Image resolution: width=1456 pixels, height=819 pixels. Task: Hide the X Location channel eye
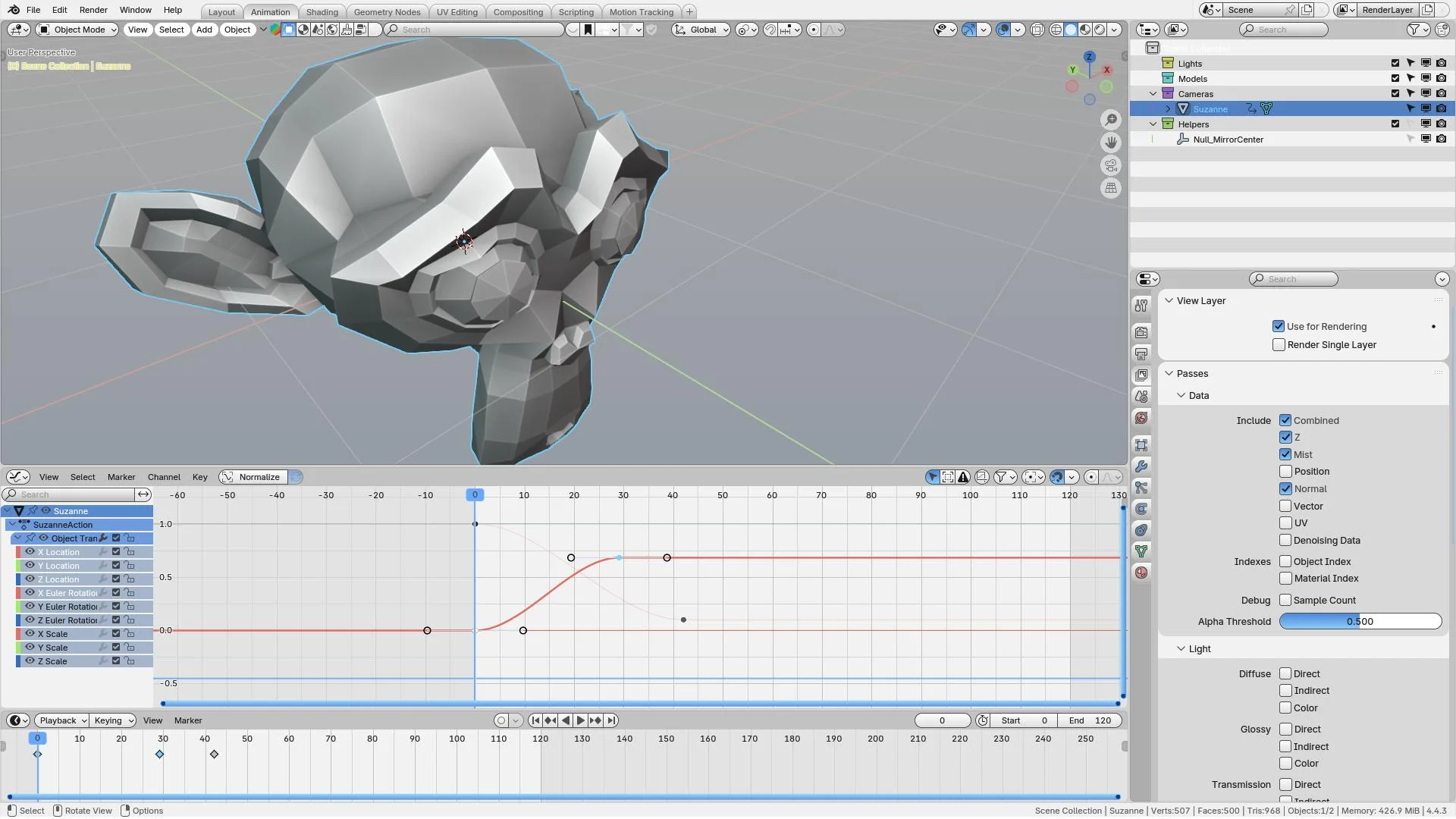point(30,552)
